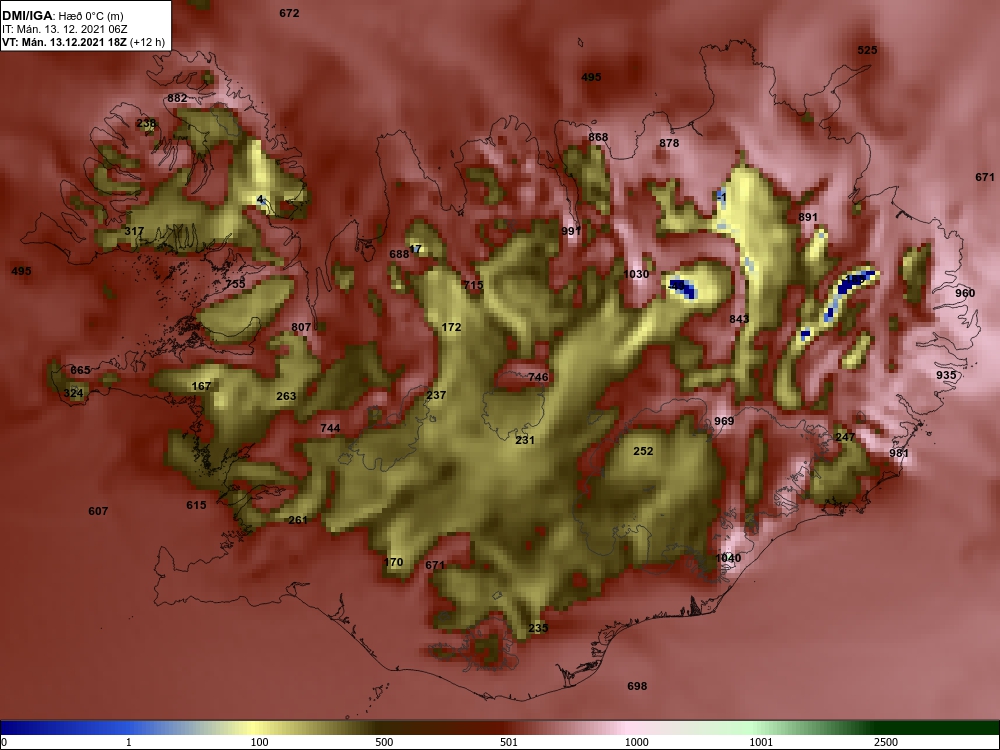Click the 891 height label
Image resolution: width=1000 pixels, height=750 pixels.
coord(808,217)
